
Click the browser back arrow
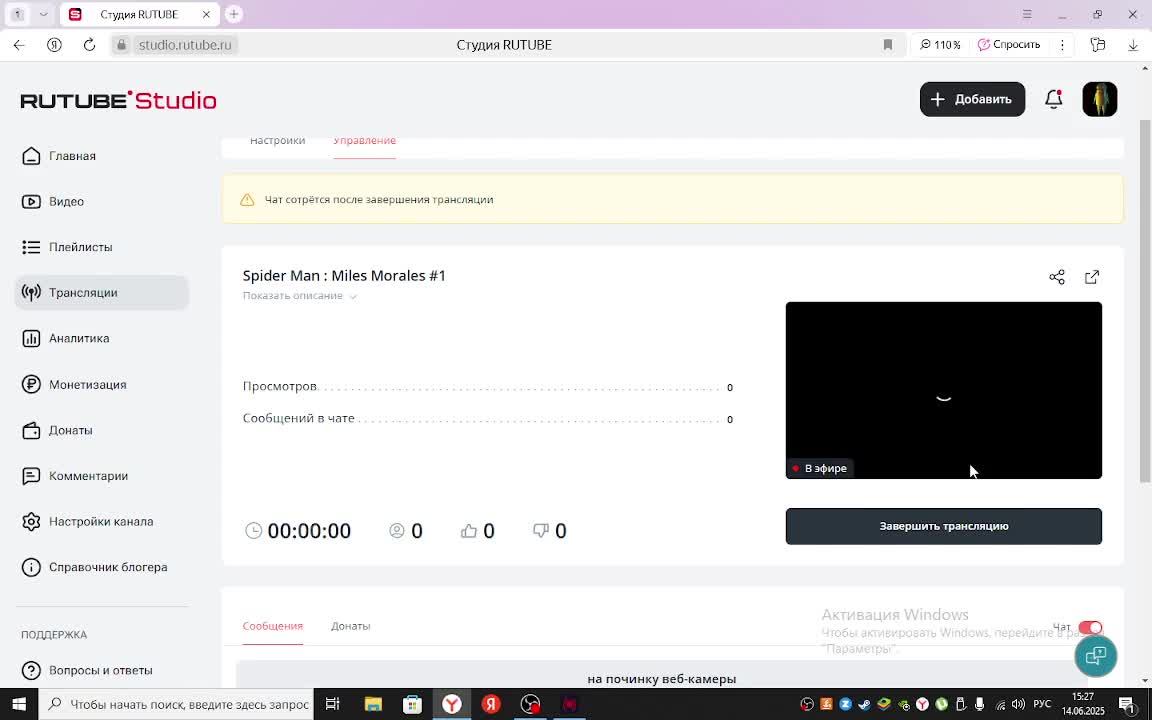(19, 45)
